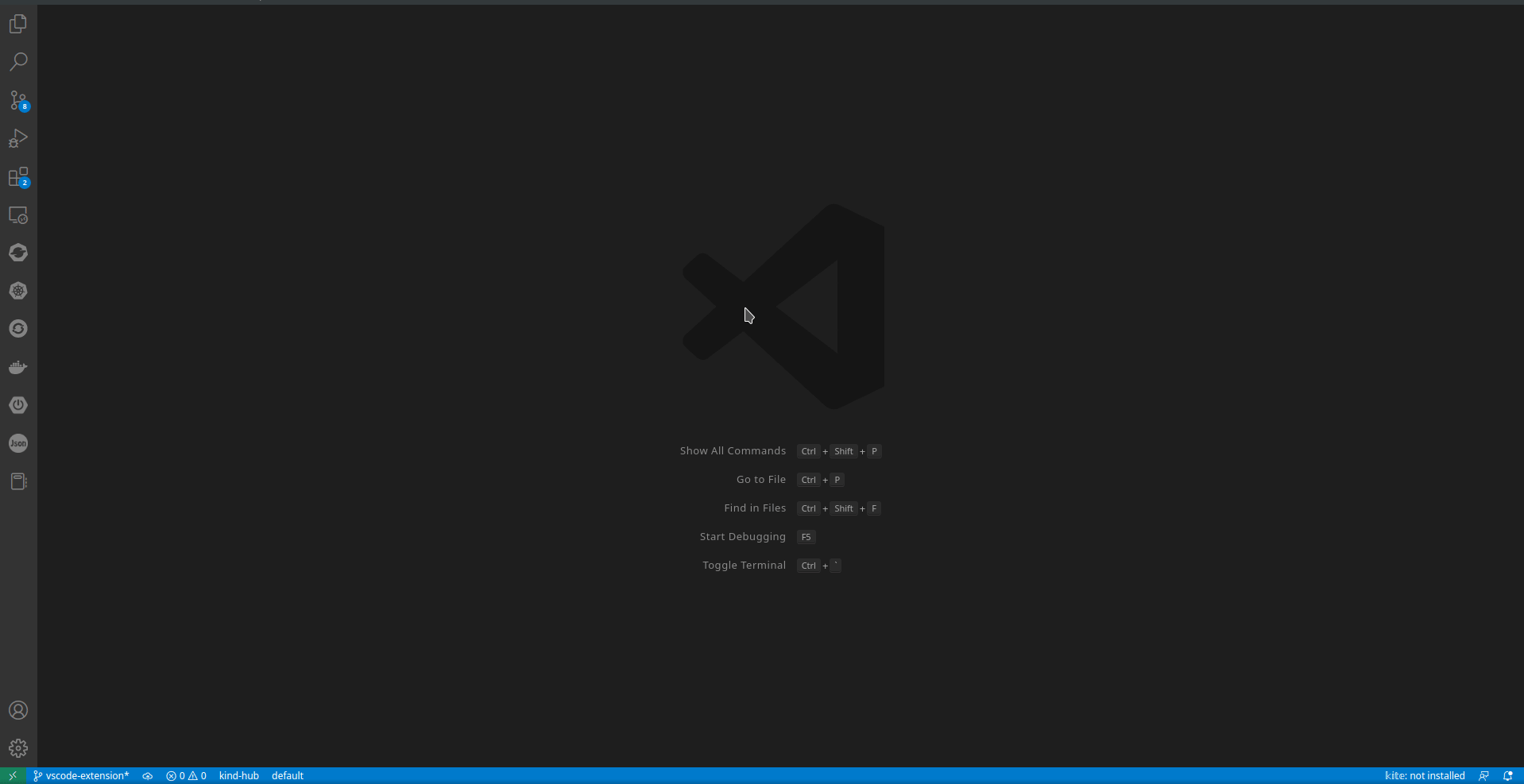
Task: Show notifications using the bell icon
Action: (1507, 776)
